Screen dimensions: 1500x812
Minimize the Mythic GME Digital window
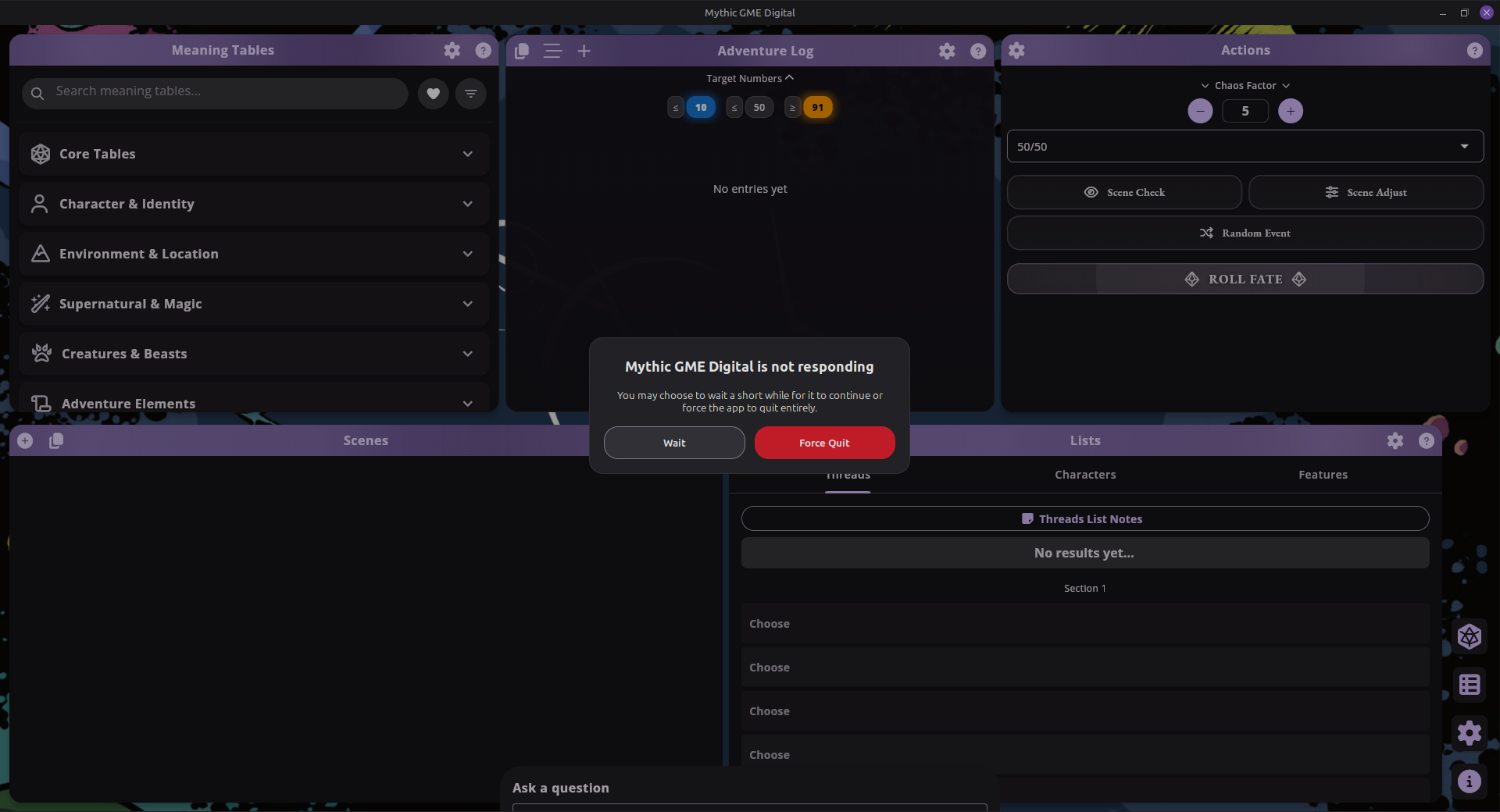click(1442, 13)
